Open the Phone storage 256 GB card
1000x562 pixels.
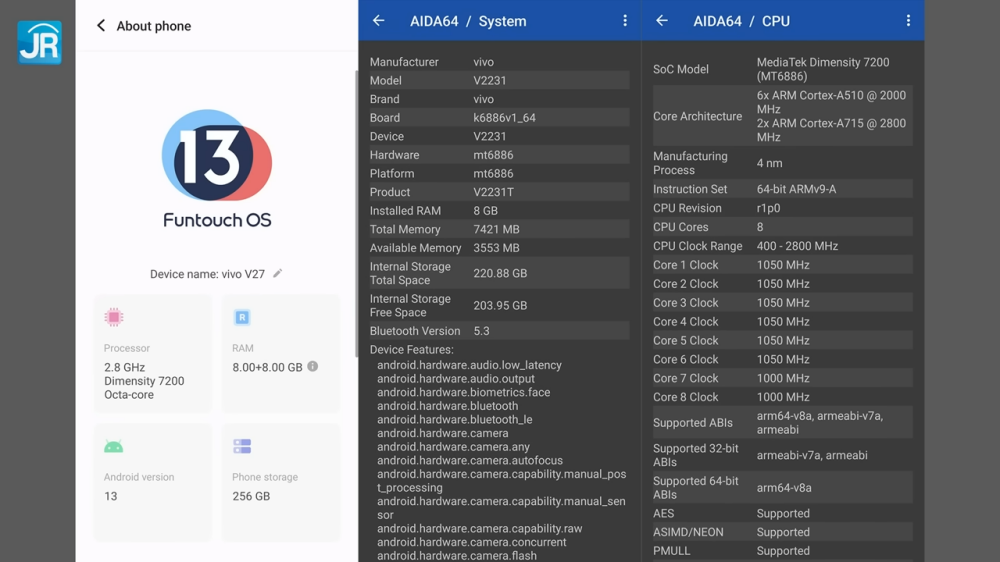click(280, 482)
